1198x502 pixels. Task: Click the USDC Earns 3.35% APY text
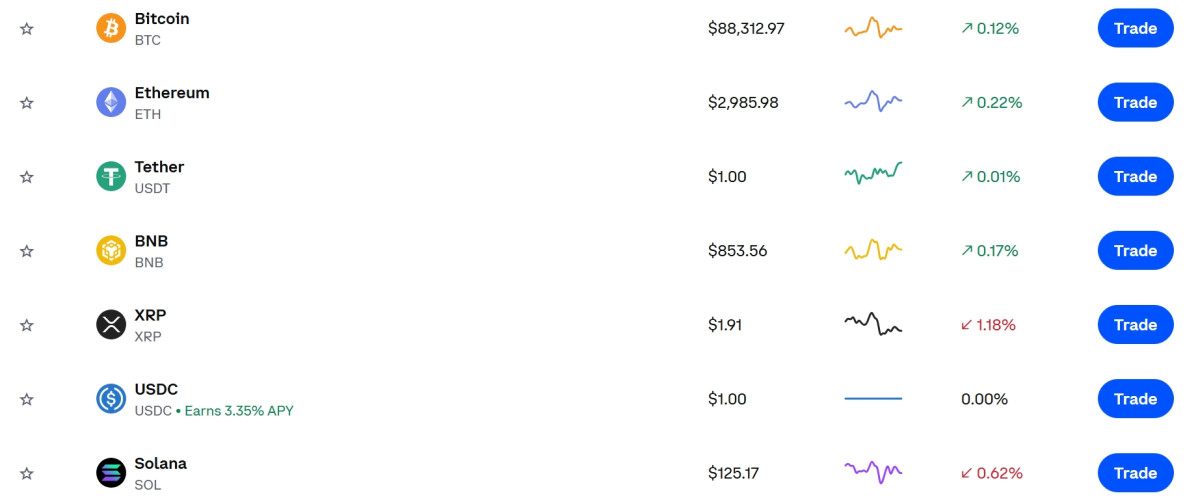pyautogui.click(x=239, y=410)
